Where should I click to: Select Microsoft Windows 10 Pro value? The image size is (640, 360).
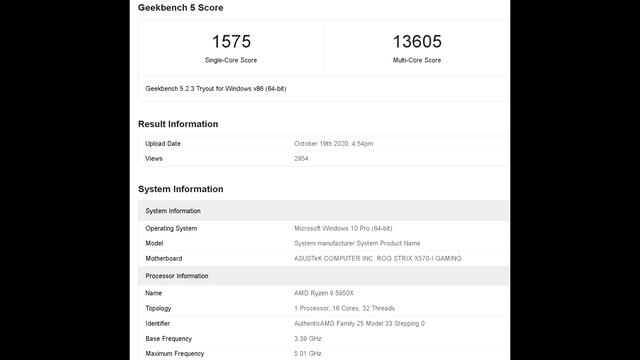point(343,229)
